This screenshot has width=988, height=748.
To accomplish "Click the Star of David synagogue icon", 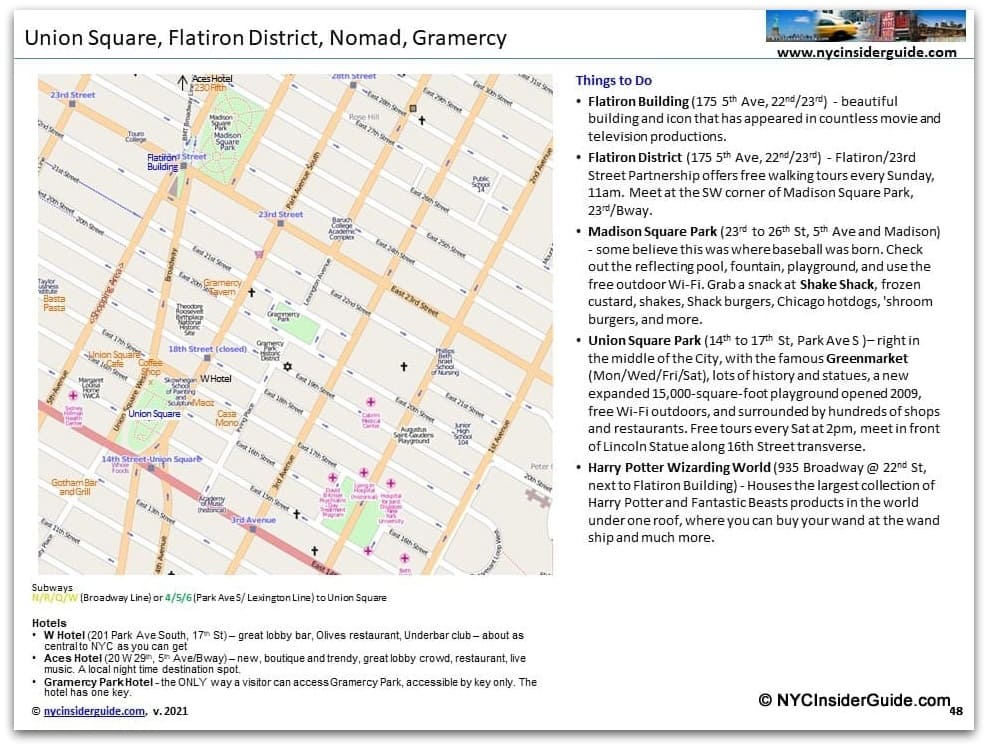I will click(x=288, y=366).
